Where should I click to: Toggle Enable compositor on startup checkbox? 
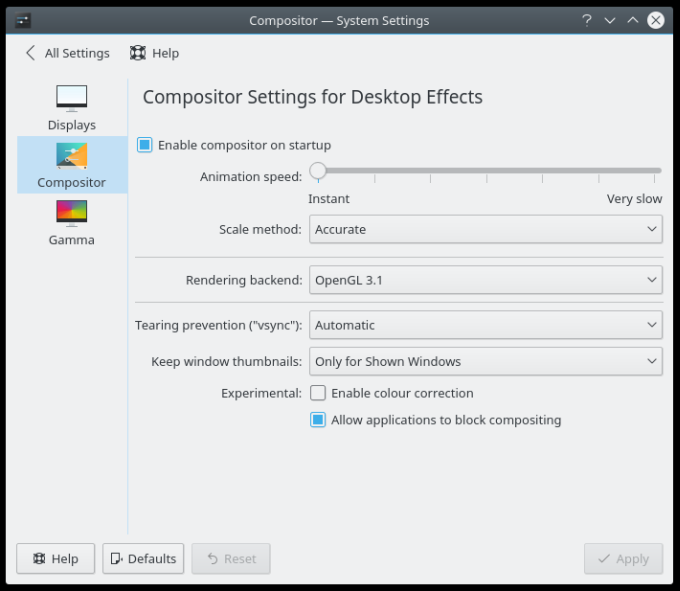144,145
